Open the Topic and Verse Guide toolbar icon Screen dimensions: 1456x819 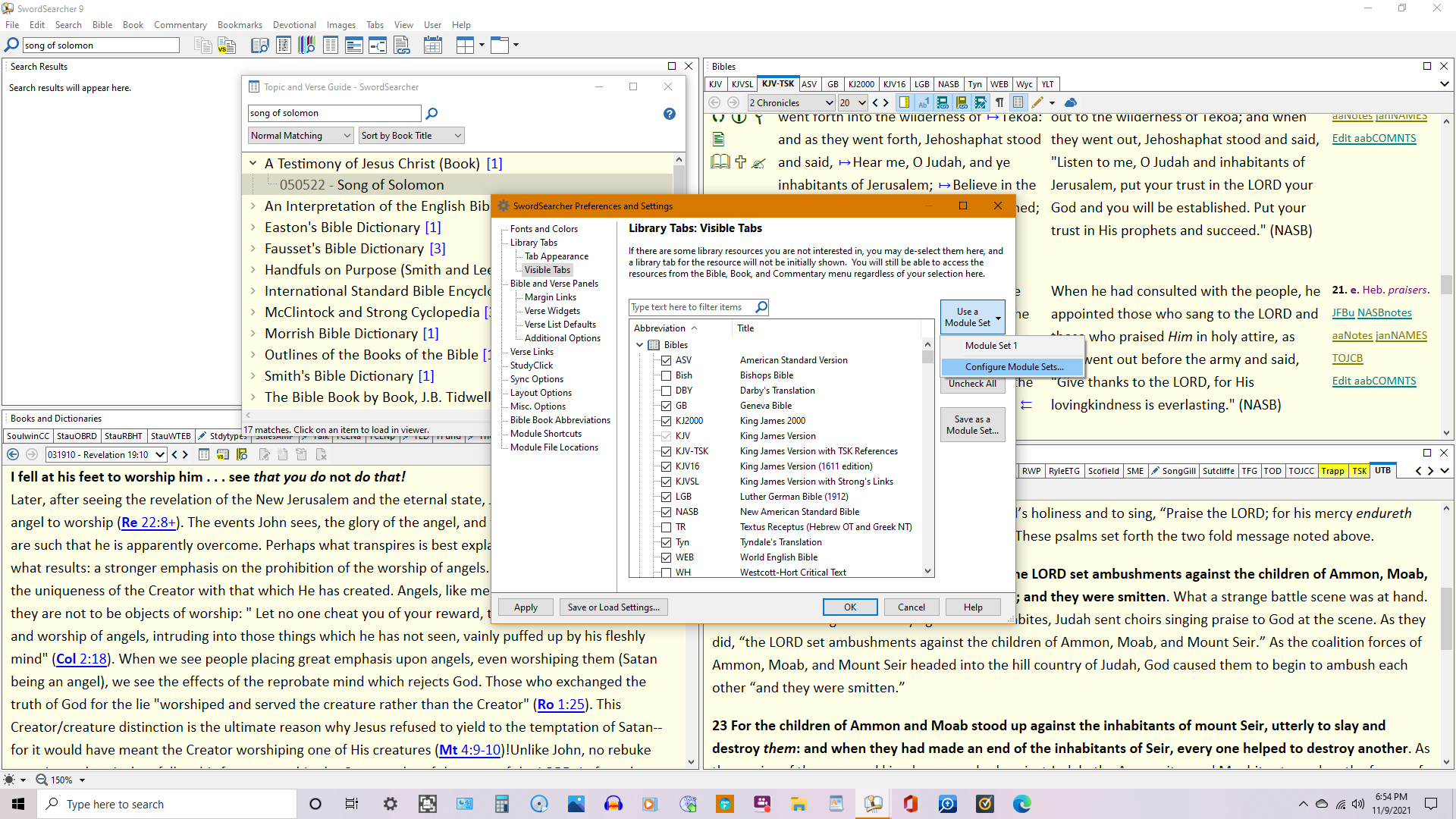[x=331, y=45]
